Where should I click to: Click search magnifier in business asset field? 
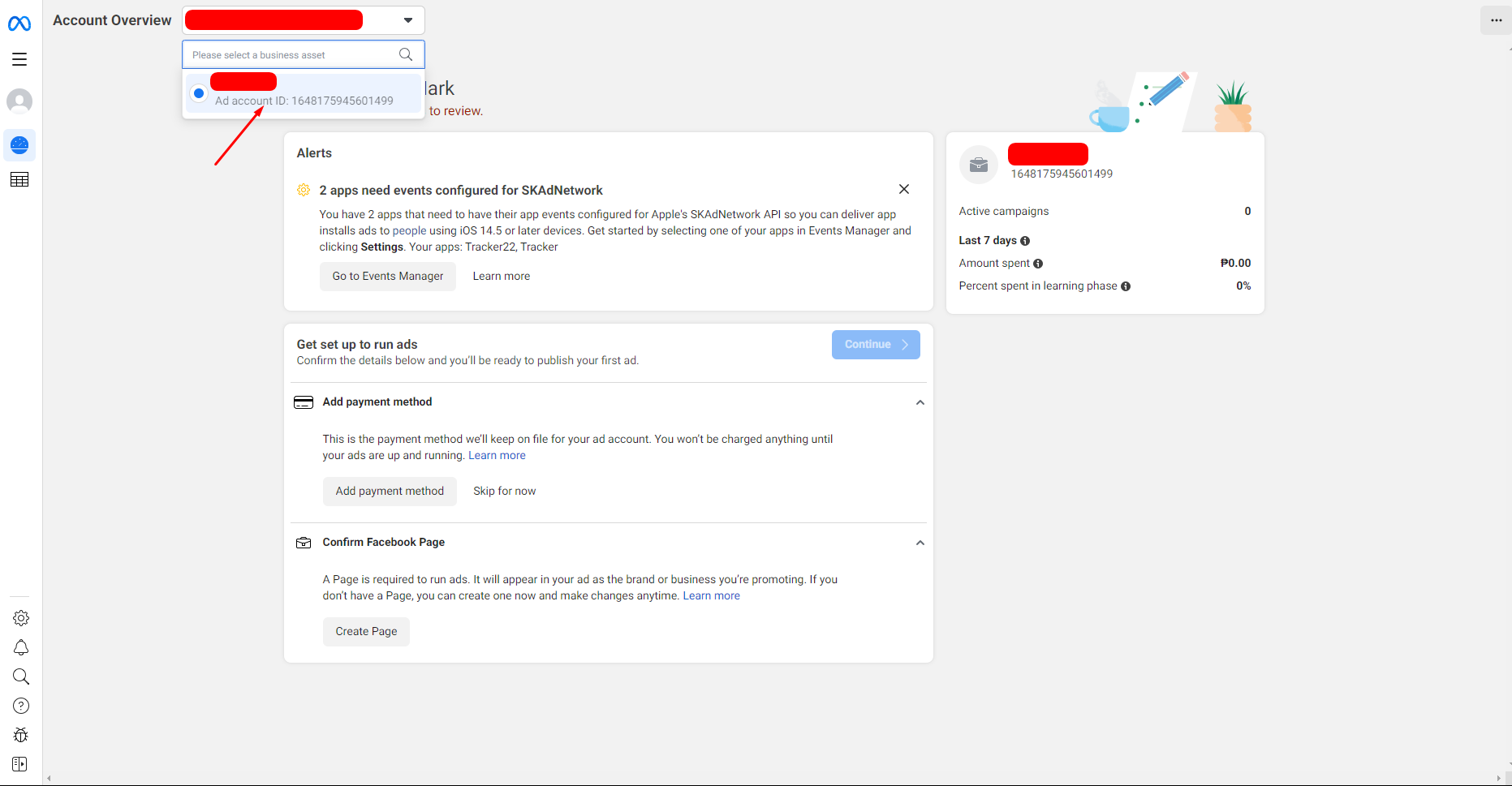(x=406, y=54)
